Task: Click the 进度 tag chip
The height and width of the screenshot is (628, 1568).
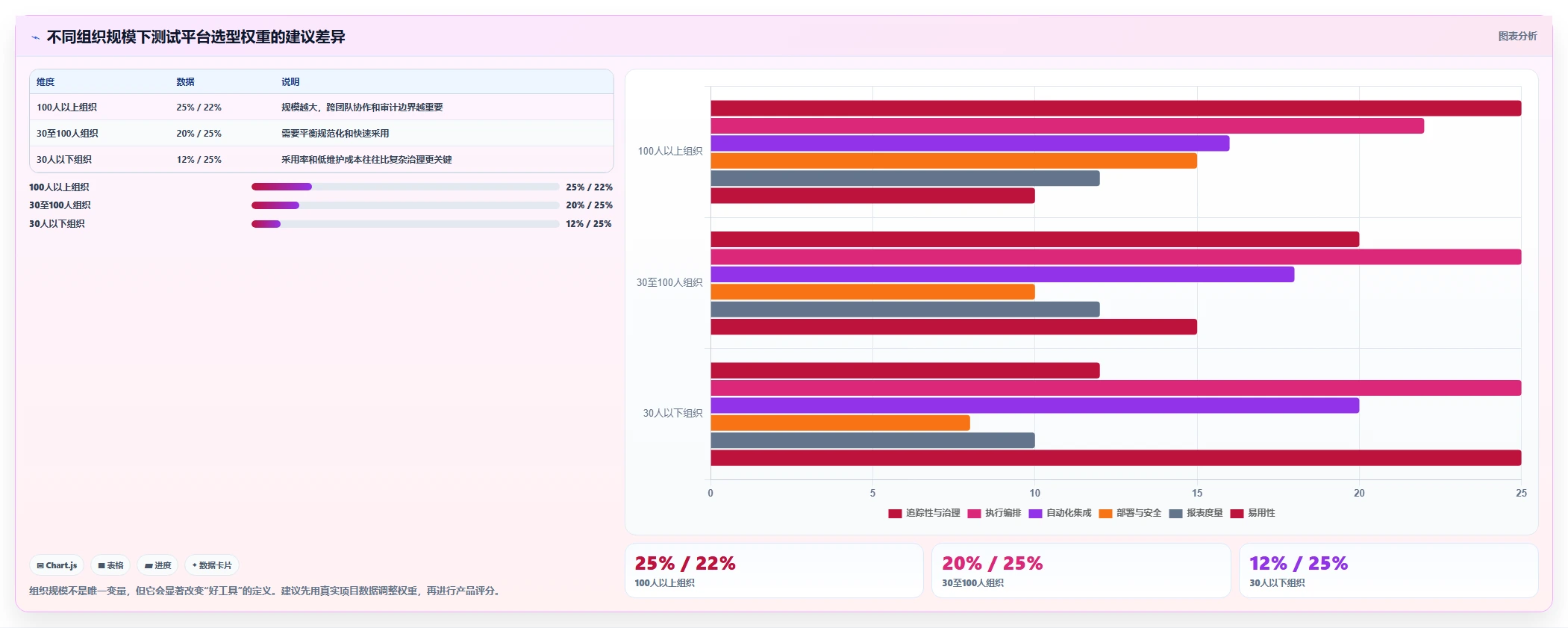Action: coord(157,565)
